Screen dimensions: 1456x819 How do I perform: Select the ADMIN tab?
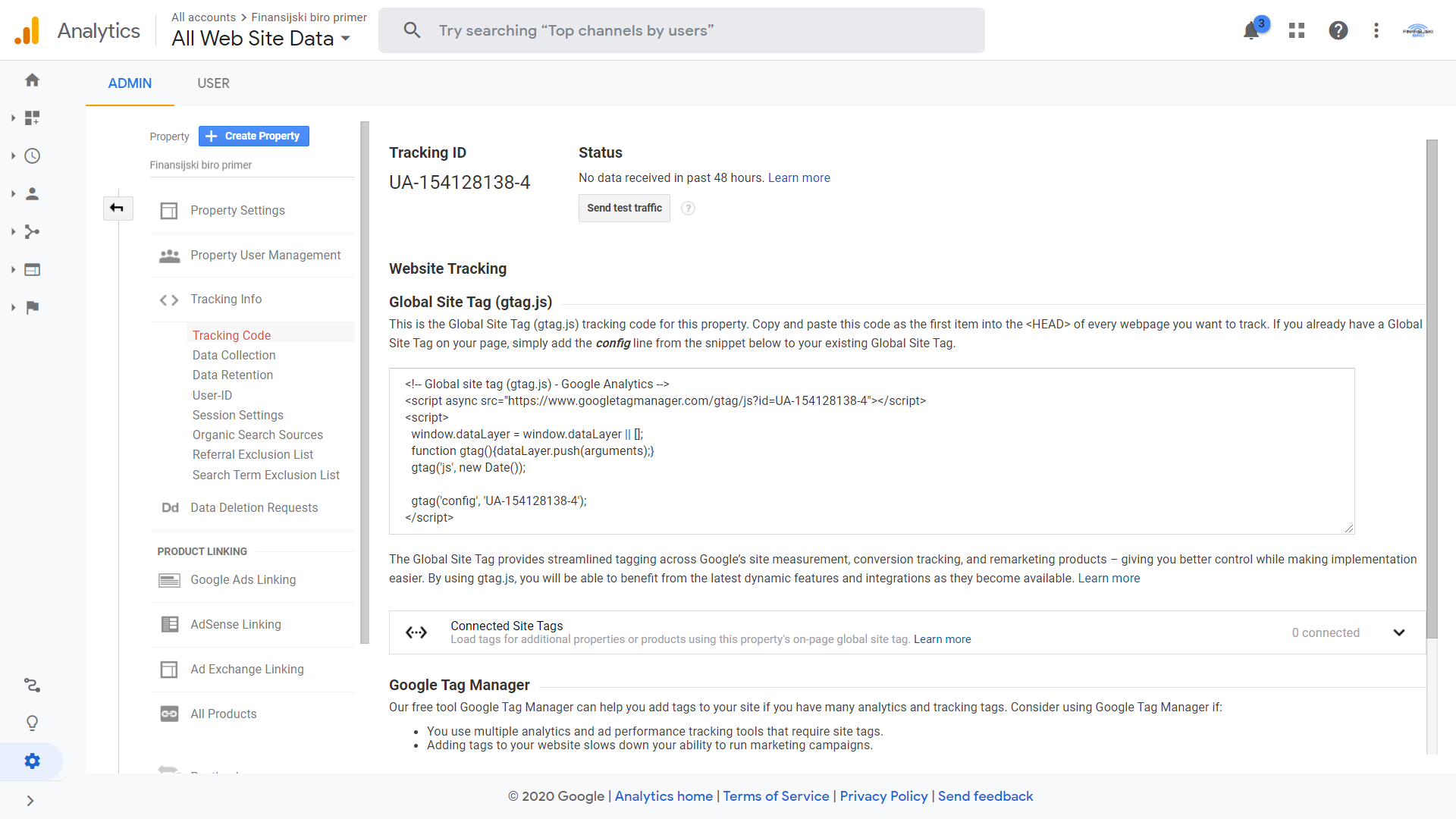tap(130, 83)
